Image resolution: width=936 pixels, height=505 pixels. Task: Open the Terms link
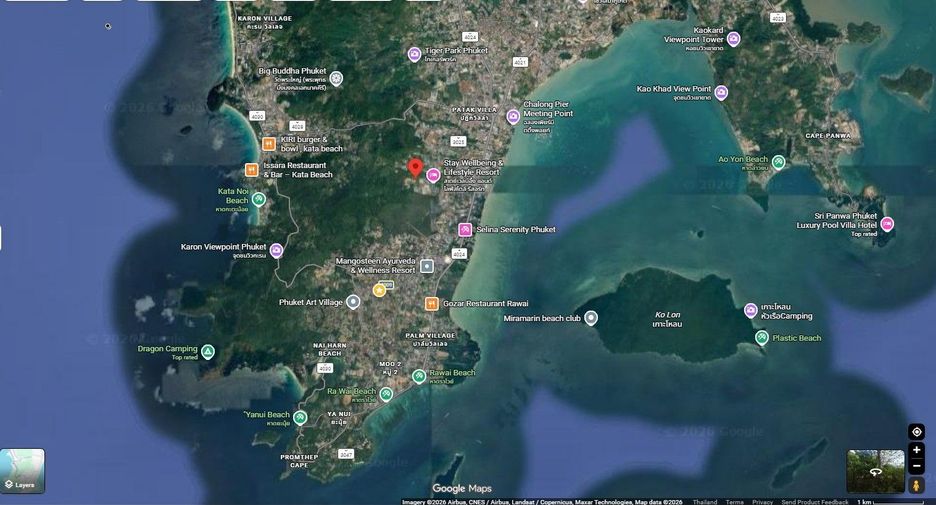point(734,502)
